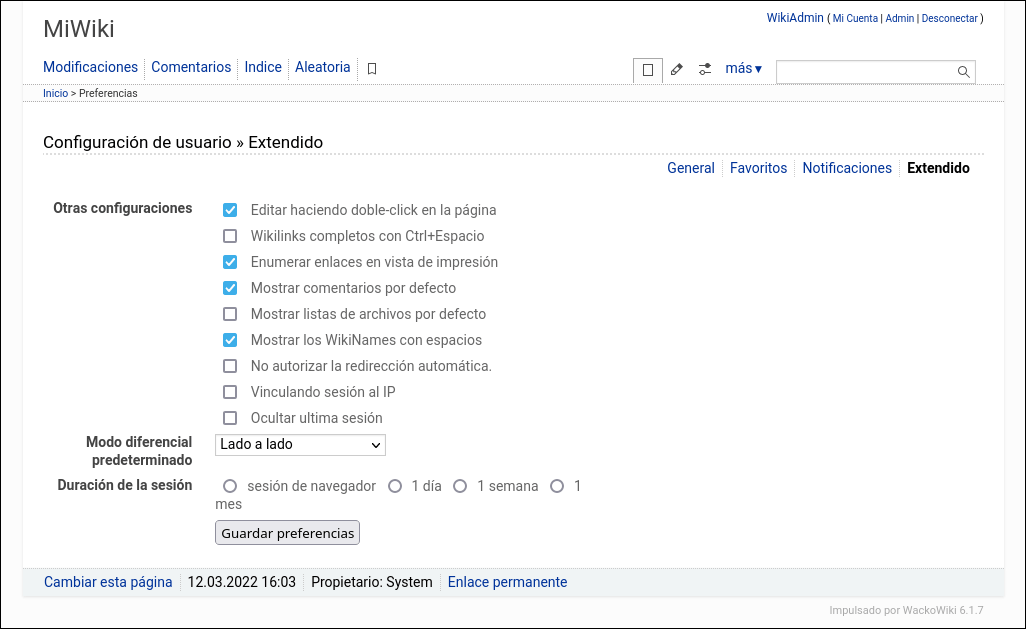Click the pencil edit icon
The height and width of the screenshot is (629, 1026).
pyautogui.click(x=677, y=70)
